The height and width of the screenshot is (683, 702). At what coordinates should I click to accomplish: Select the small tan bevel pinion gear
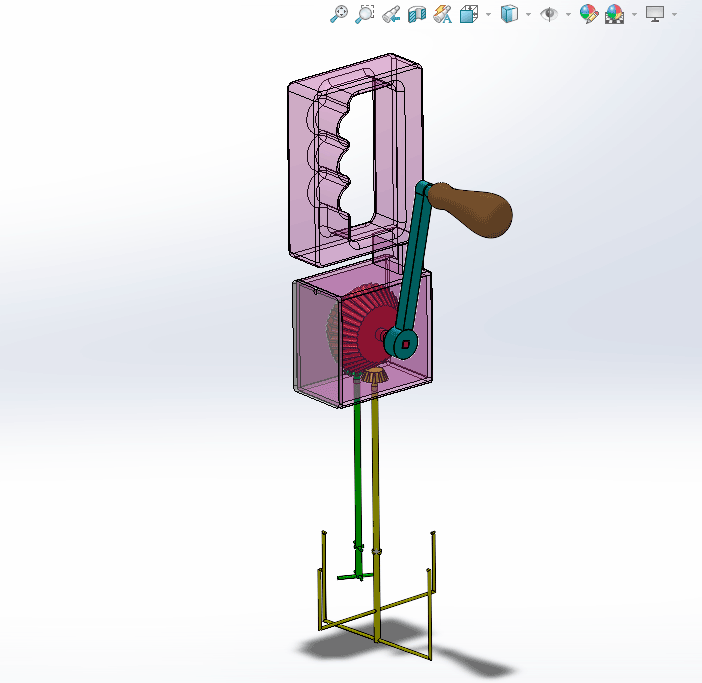[x=374, y=376]
